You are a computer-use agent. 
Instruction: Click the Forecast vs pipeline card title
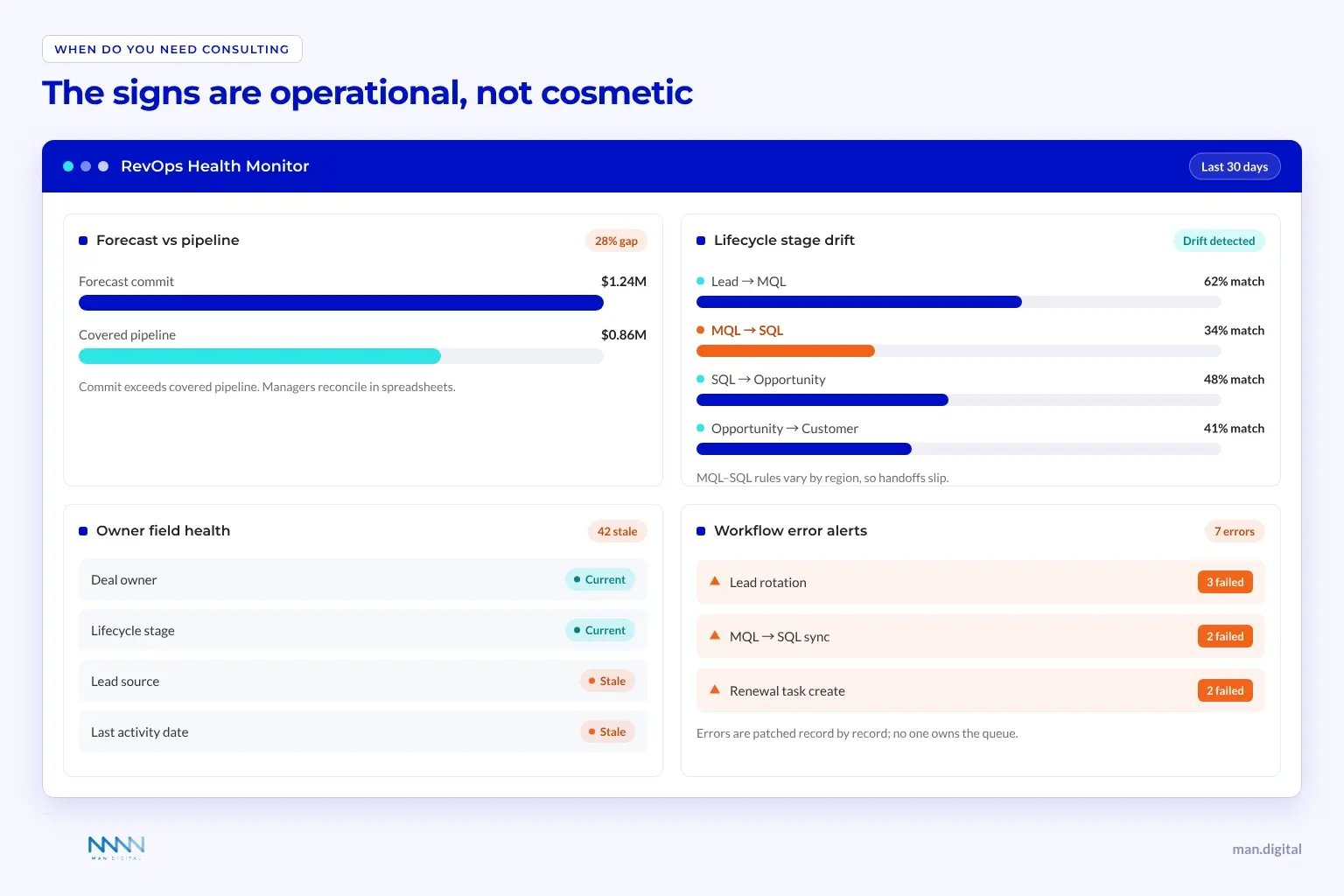tap(167, 240)
